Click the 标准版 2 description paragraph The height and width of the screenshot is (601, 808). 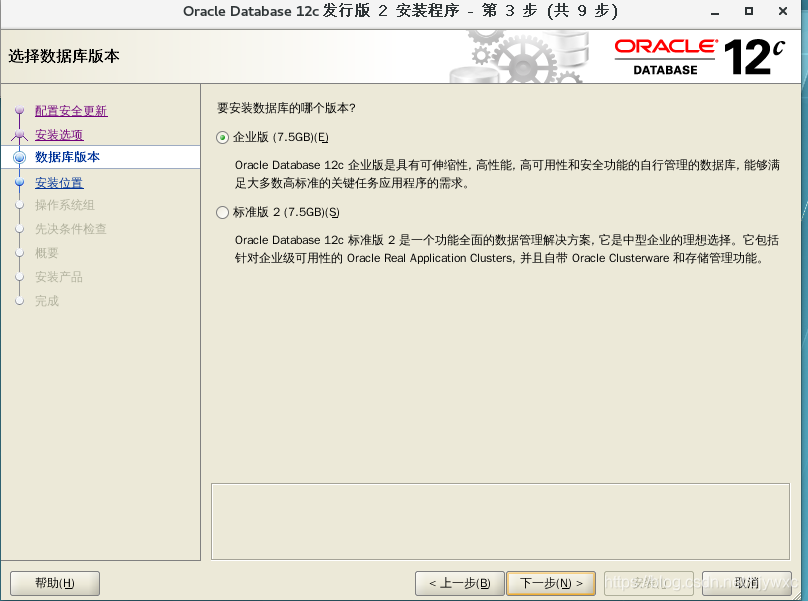pyautogui.click(x=507, y=249)
